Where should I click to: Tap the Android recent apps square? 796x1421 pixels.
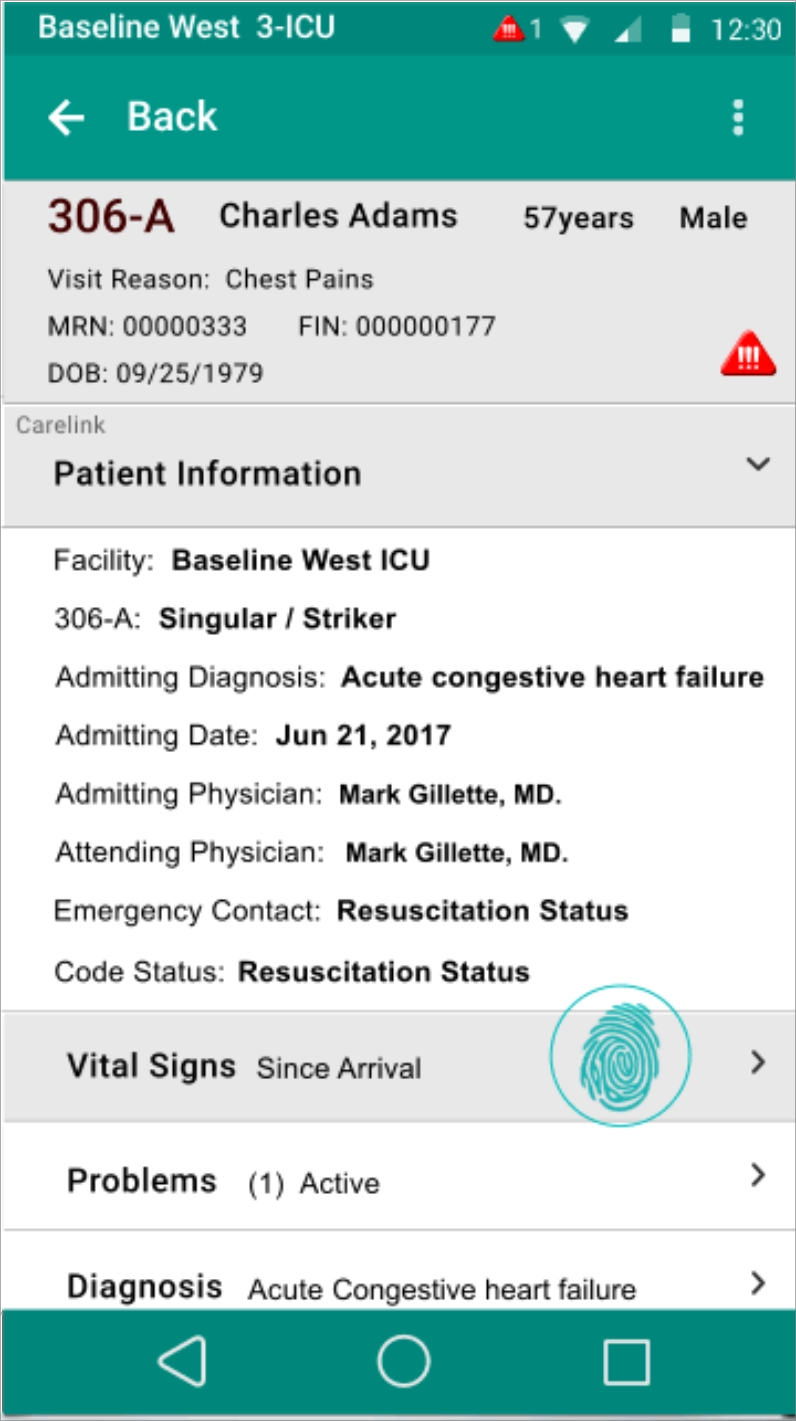click(627, 1362)
